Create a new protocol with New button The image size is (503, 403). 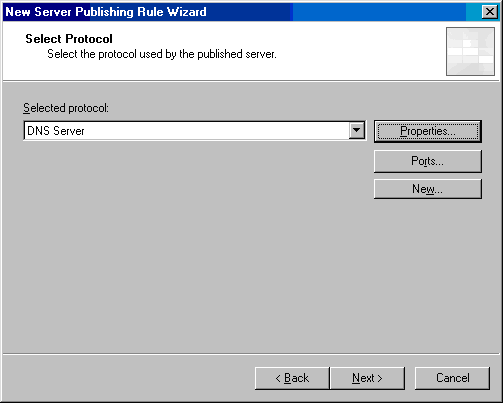428,189
